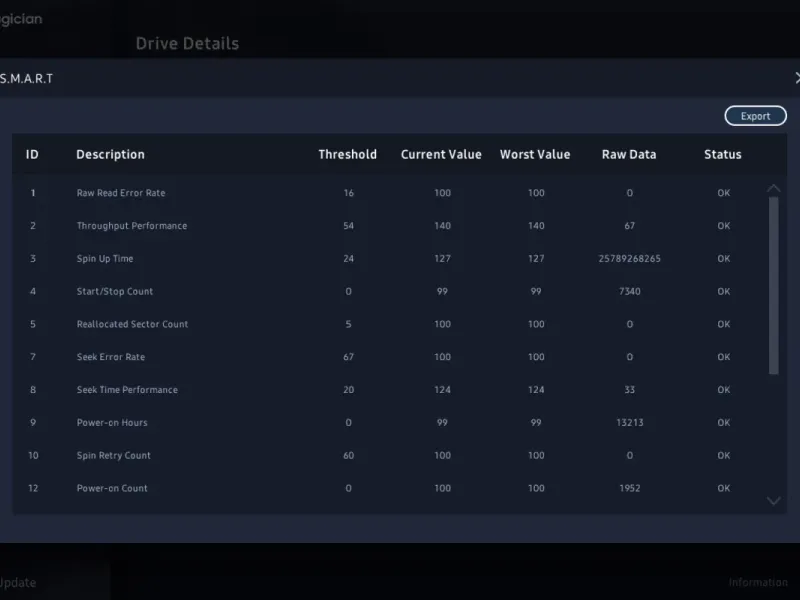
Task: Click threshold value 60
Action: pos(348,455)
